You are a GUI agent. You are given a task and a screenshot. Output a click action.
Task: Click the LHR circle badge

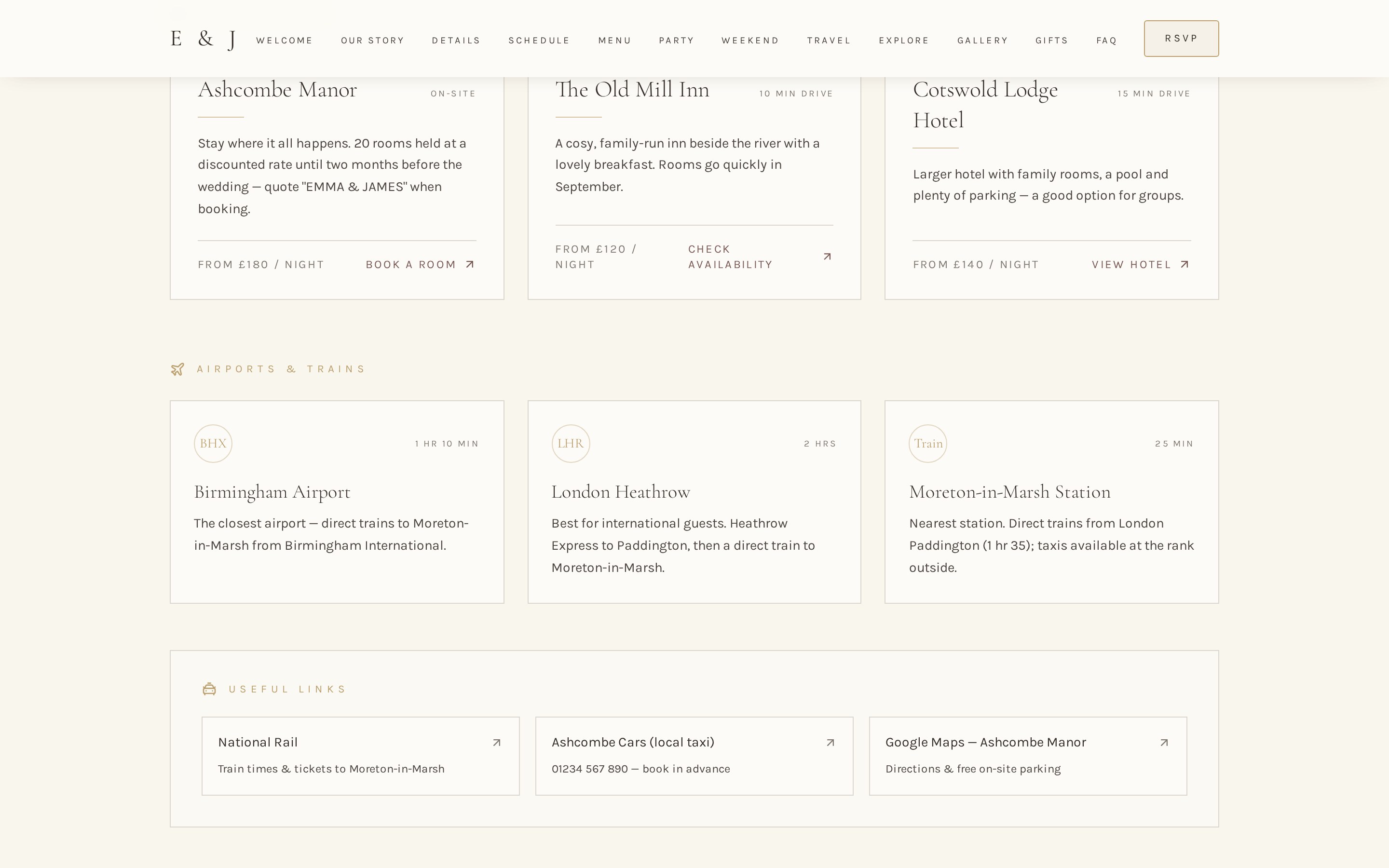click(571, 444)
